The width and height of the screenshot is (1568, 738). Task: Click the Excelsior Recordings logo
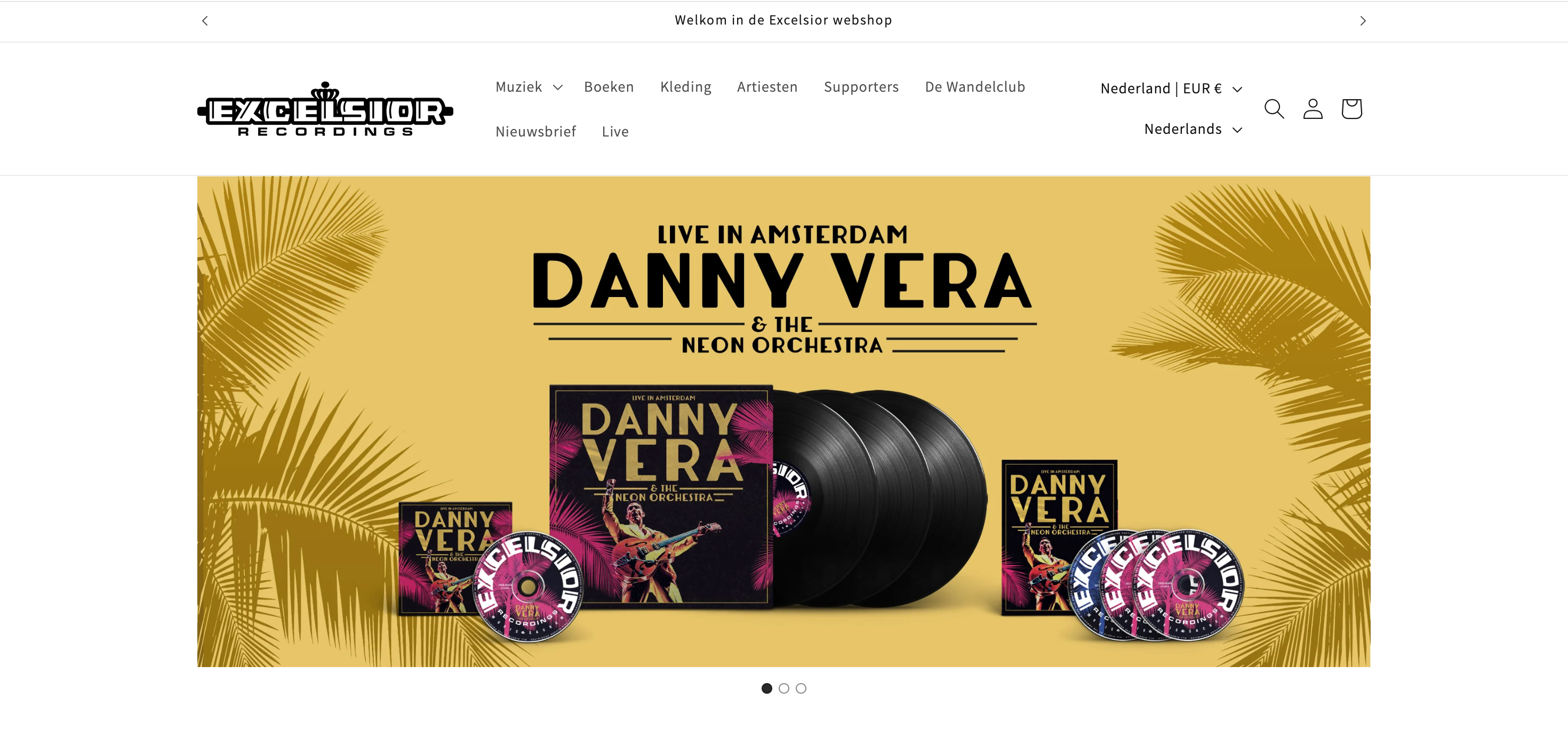tap(325, 109)
